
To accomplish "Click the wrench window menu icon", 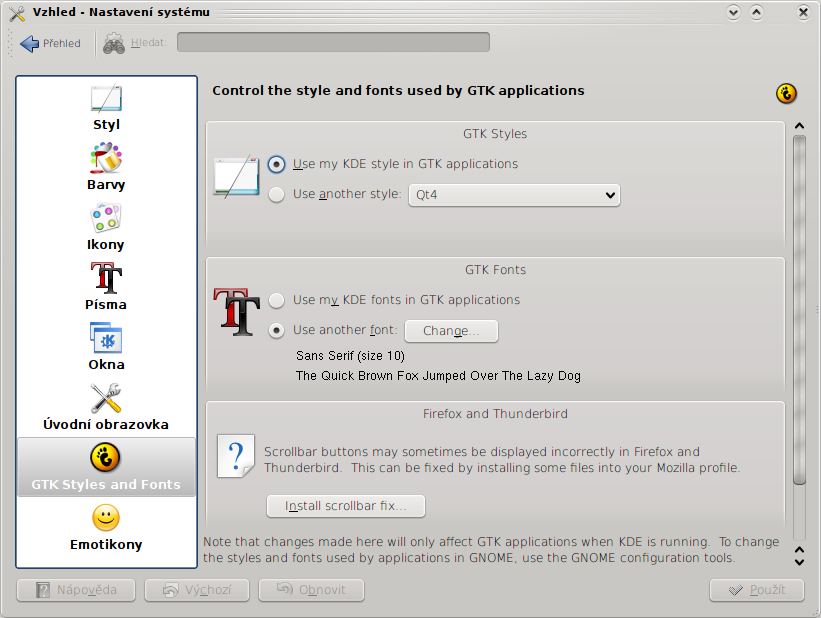I will (17, 13).
